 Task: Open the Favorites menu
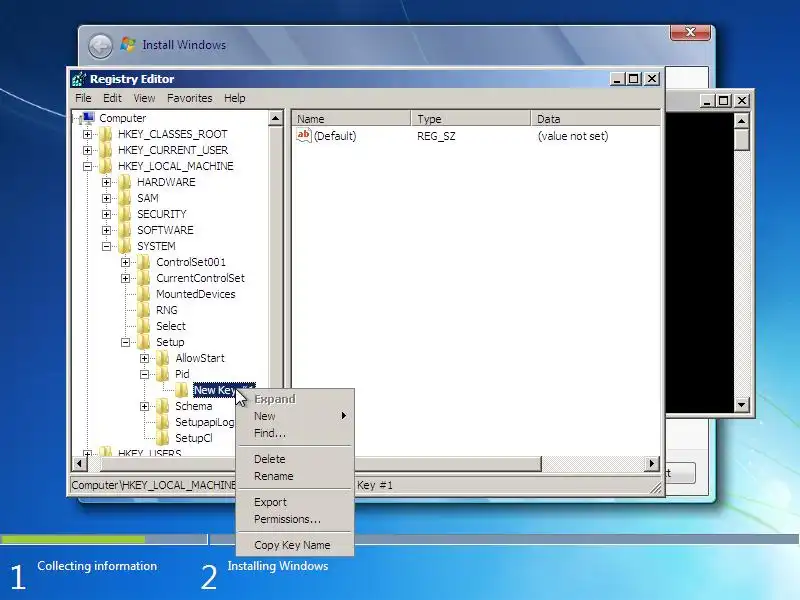pyautogui.click(x=189, y=98)
